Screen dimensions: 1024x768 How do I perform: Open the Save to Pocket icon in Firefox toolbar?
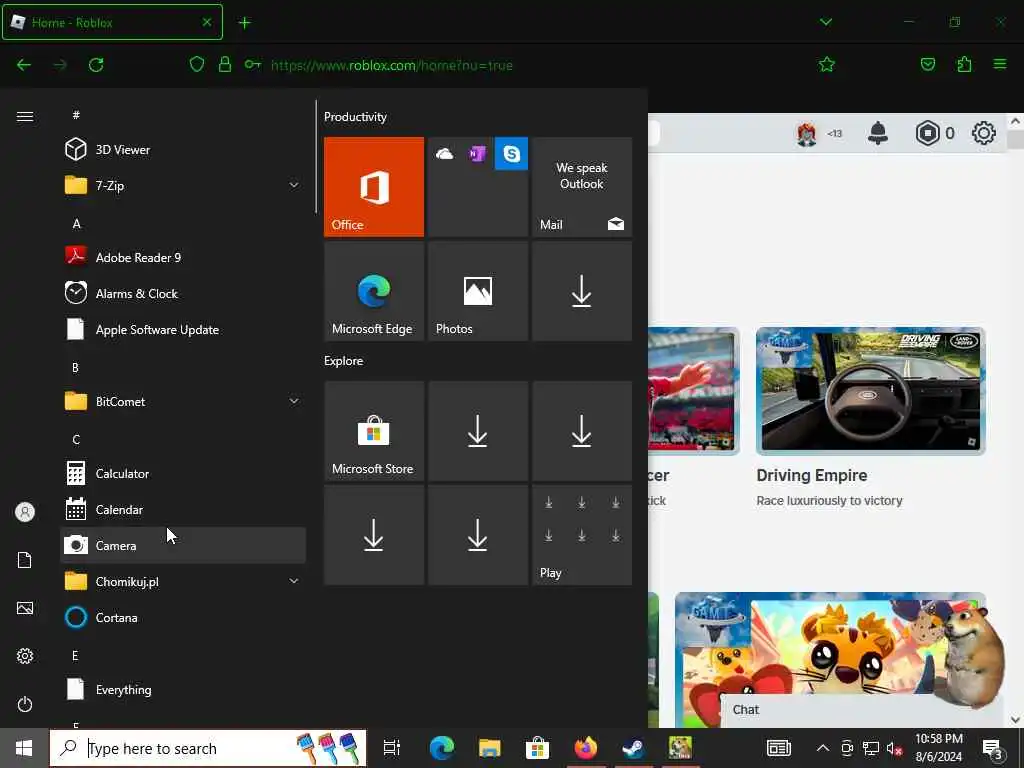(x=928, y=64)
